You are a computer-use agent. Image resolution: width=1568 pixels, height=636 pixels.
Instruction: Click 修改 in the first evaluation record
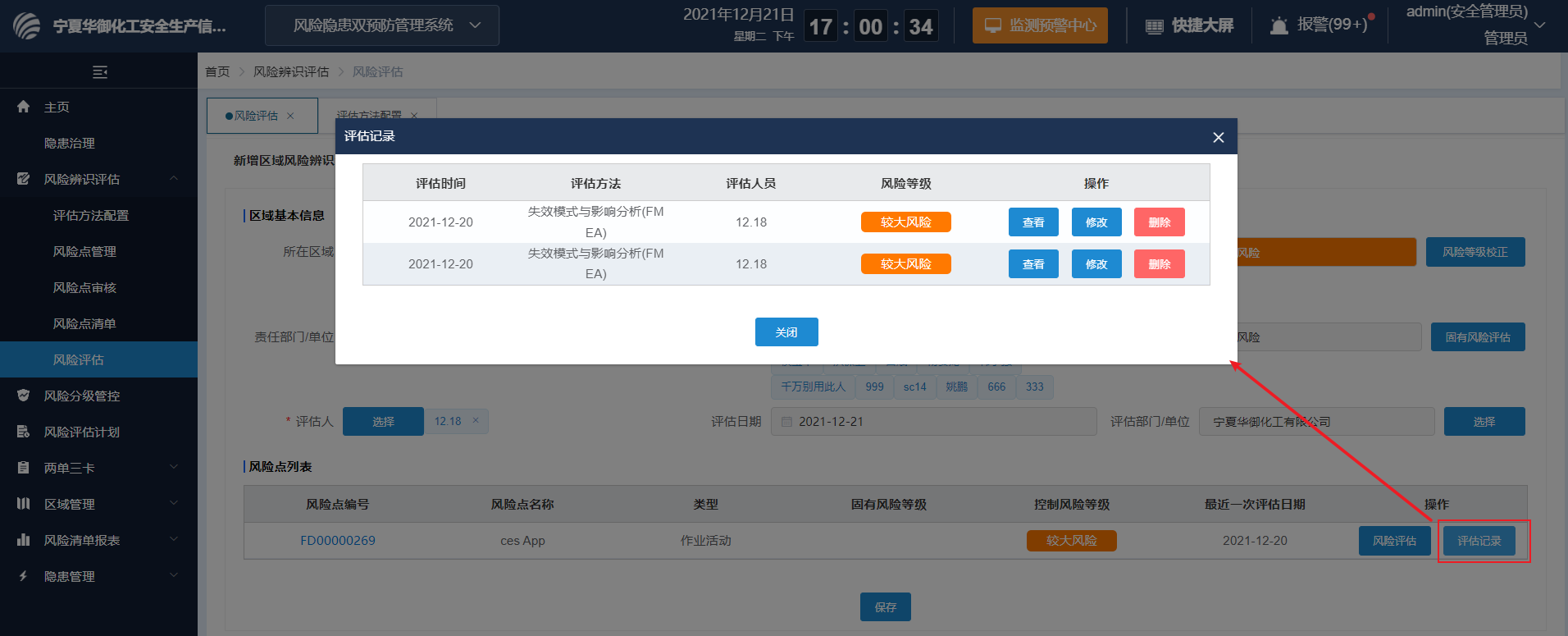click(1096, 222)
